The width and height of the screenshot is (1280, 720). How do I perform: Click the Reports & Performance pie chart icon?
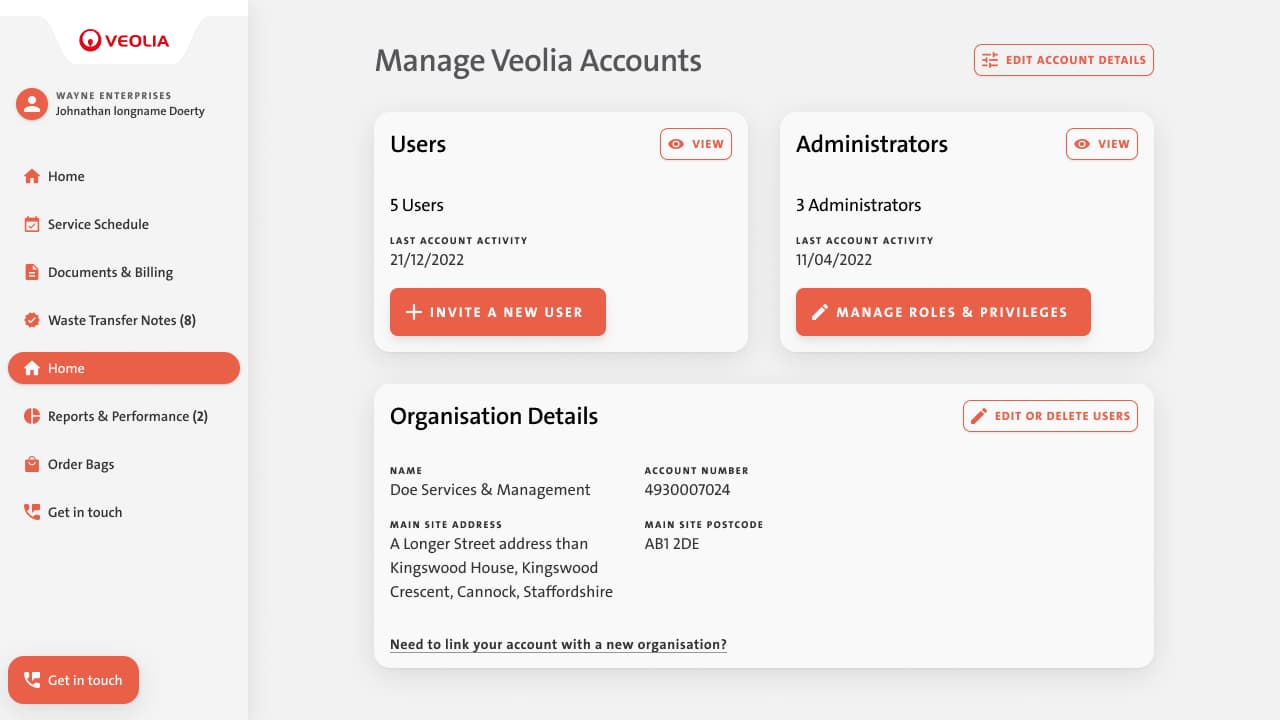(x=32, y=416)
